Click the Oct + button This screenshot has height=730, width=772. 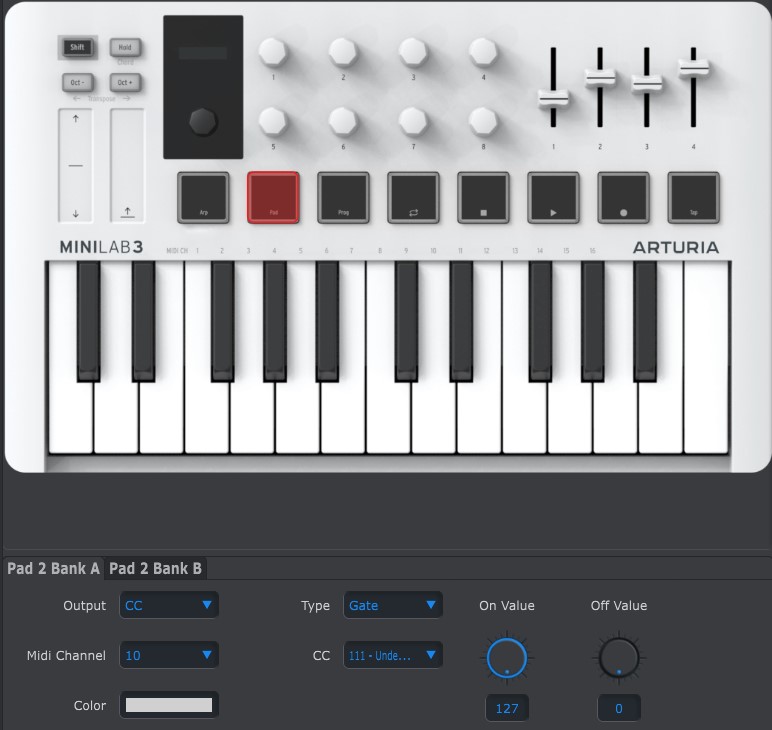[125, 82]
